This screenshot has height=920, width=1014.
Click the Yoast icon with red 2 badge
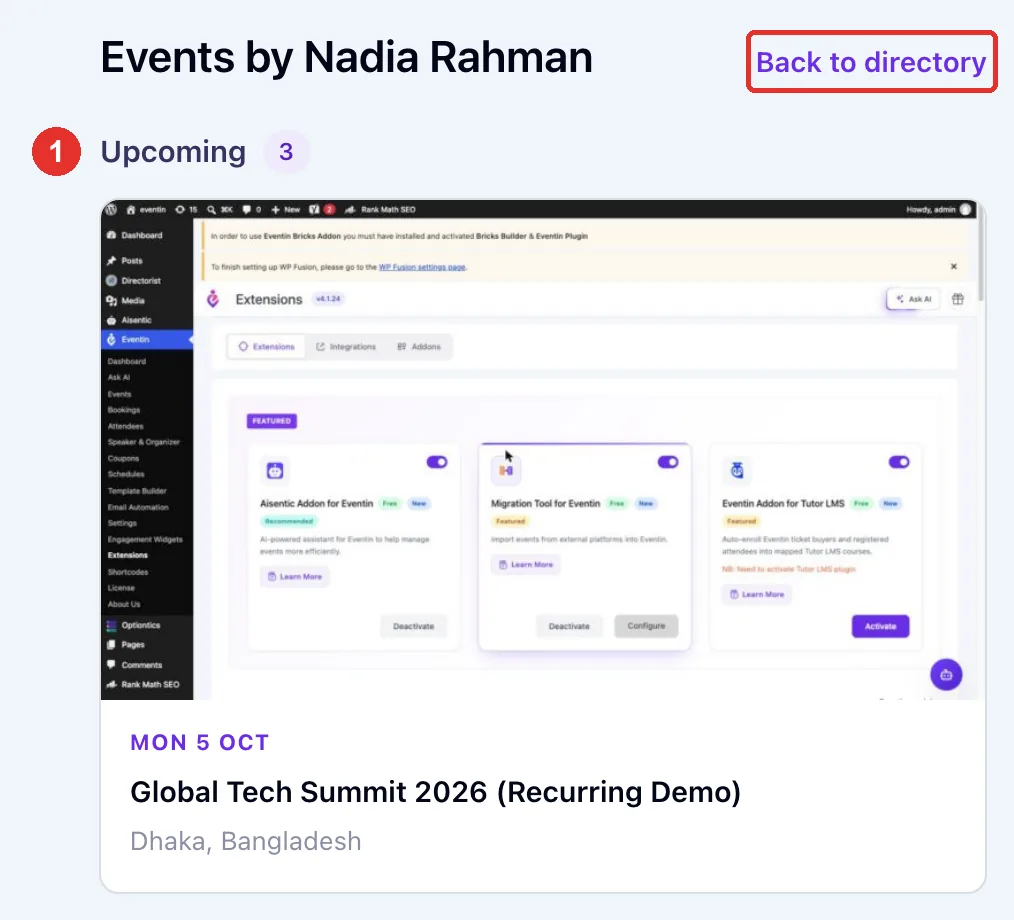(321, 209)
